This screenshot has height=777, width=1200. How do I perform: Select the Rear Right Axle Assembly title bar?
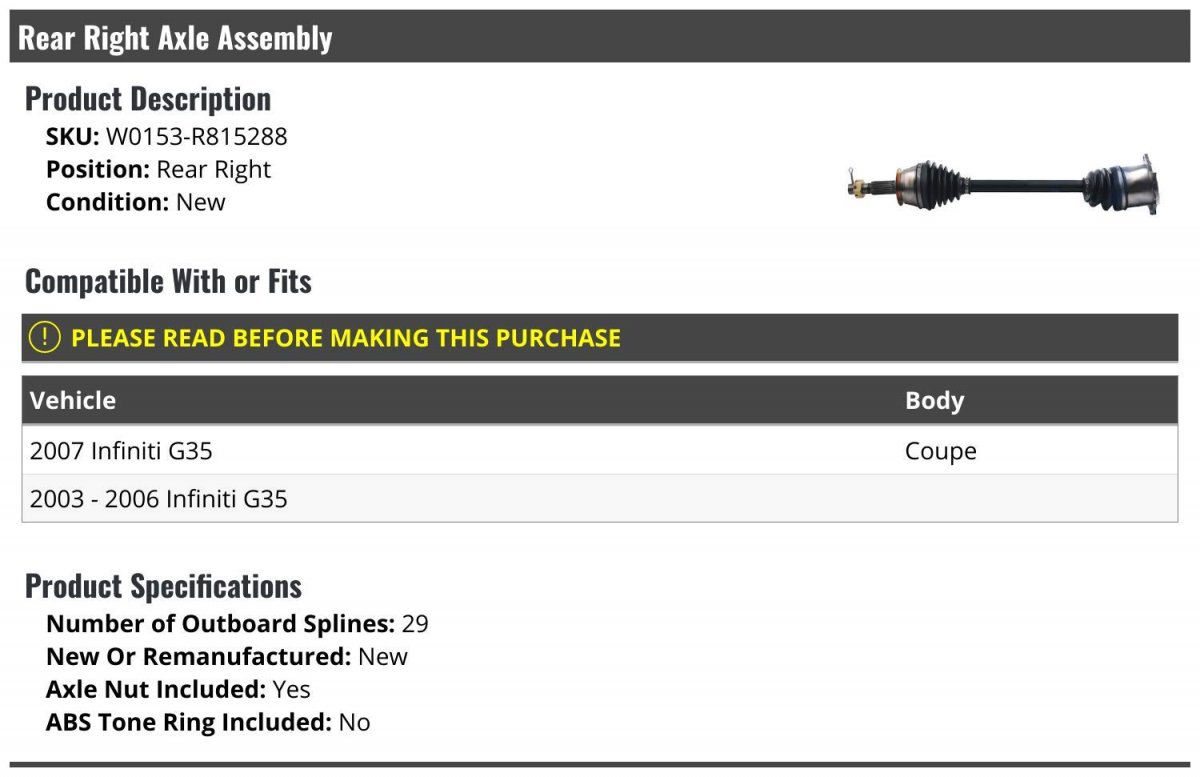click(x=600, y=37)
